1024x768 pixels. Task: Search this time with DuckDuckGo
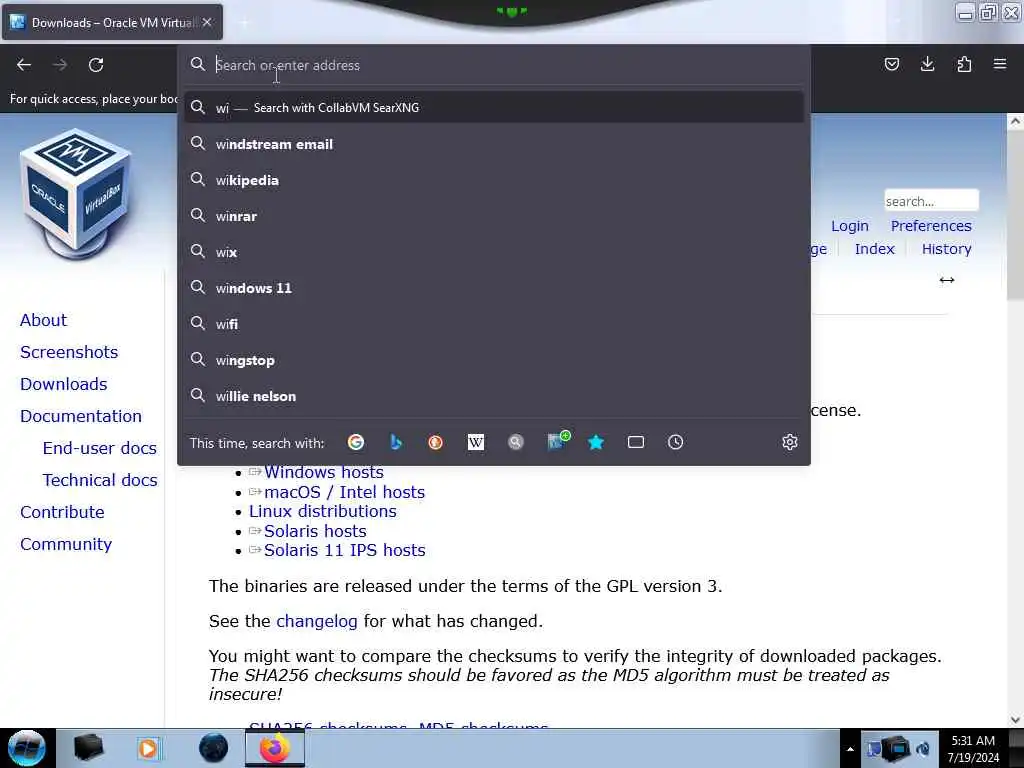pos(436,442)
